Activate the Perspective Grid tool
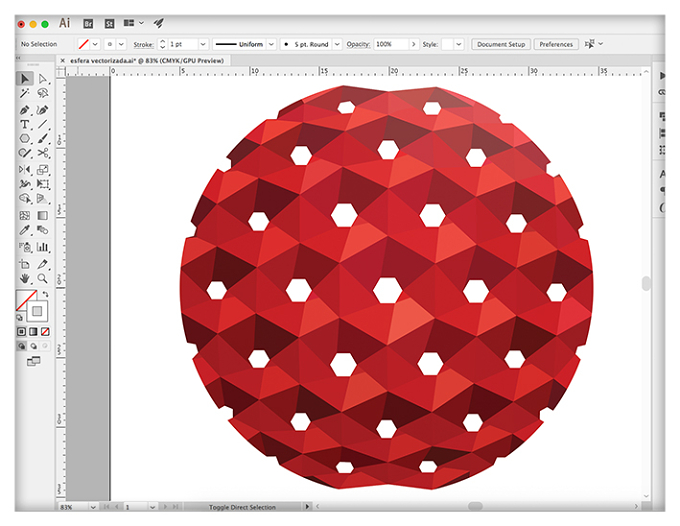The height and width of the screenshot is (526, 680). (42, 198)
